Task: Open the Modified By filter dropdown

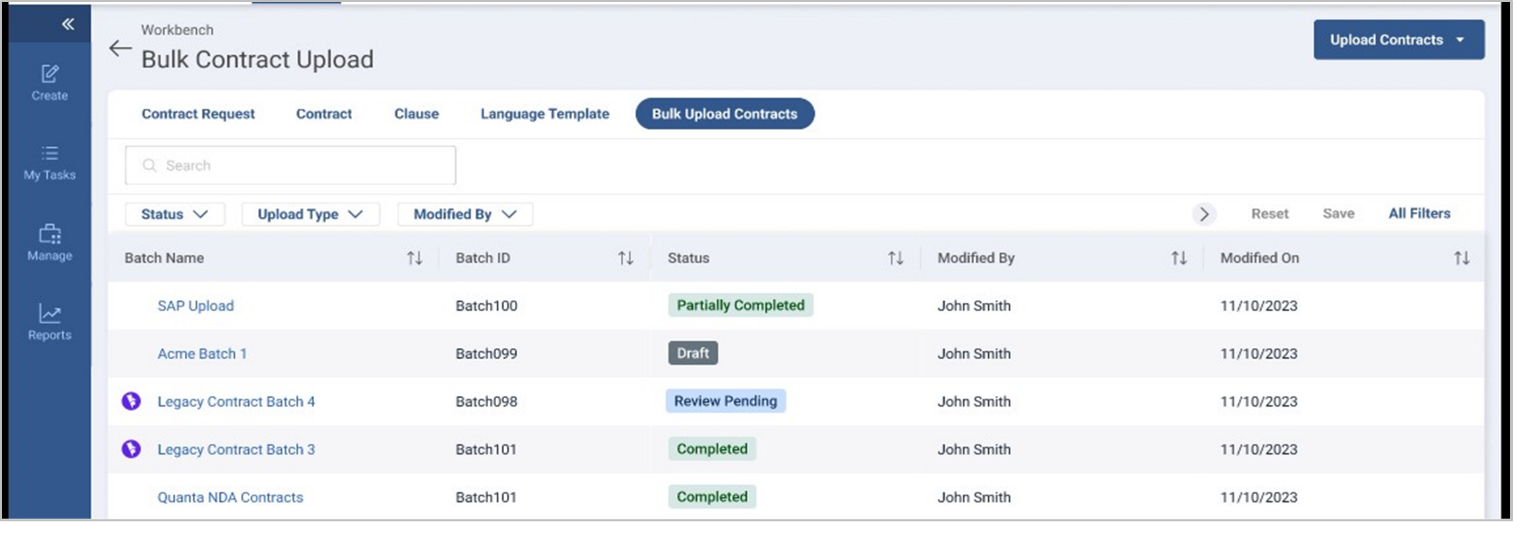Action: coord(465,214)
